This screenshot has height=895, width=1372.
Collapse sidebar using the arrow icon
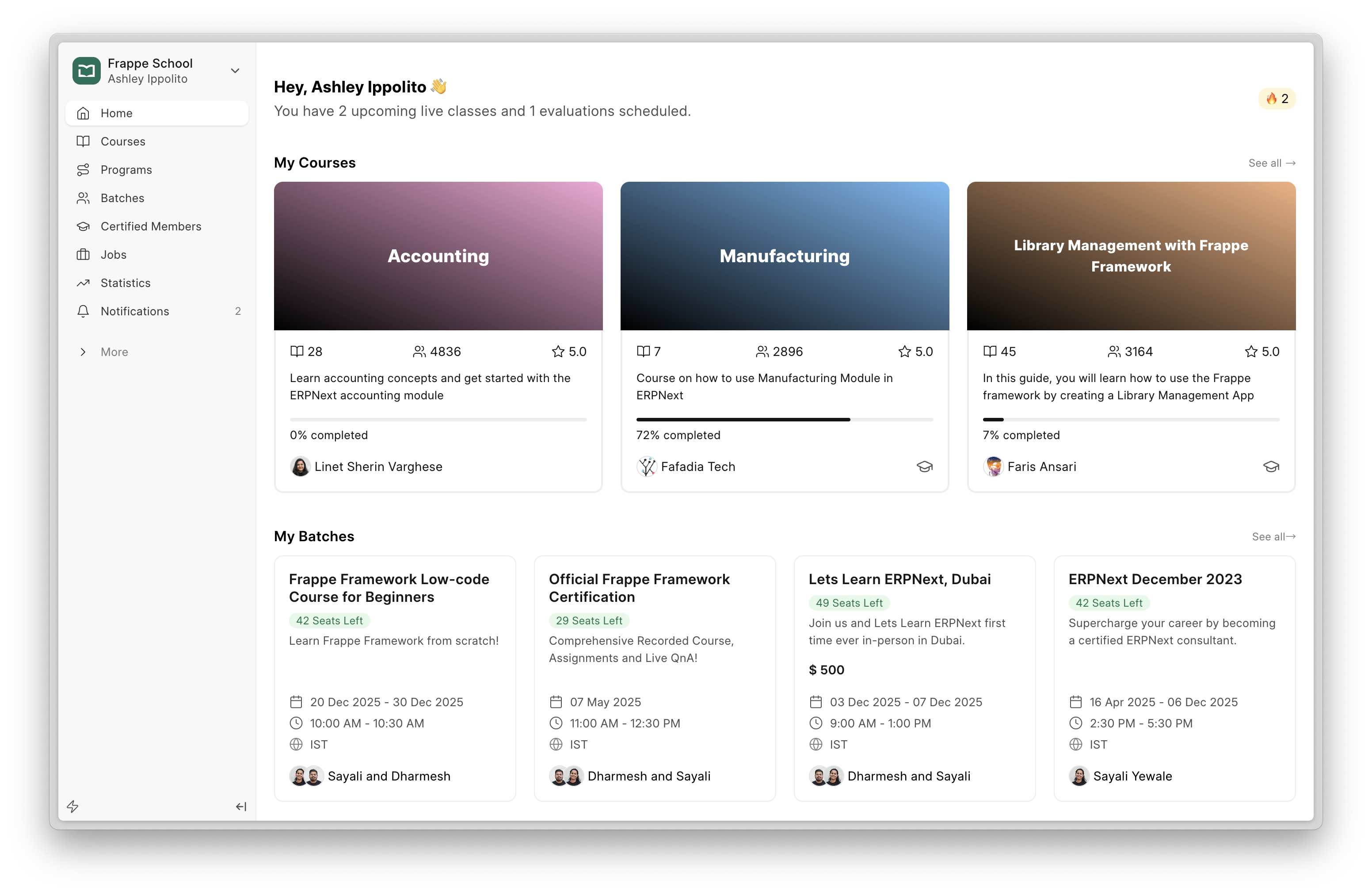pos(241,806)
